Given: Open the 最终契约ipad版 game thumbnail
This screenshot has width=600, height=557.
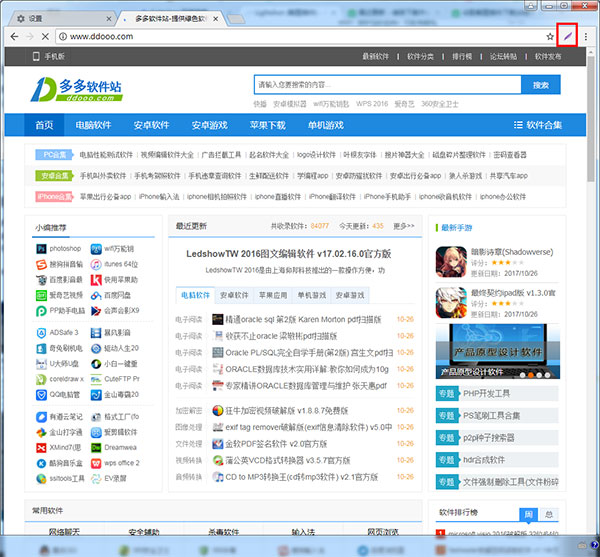Looking at the screenshot, I should tap(451, 303).
